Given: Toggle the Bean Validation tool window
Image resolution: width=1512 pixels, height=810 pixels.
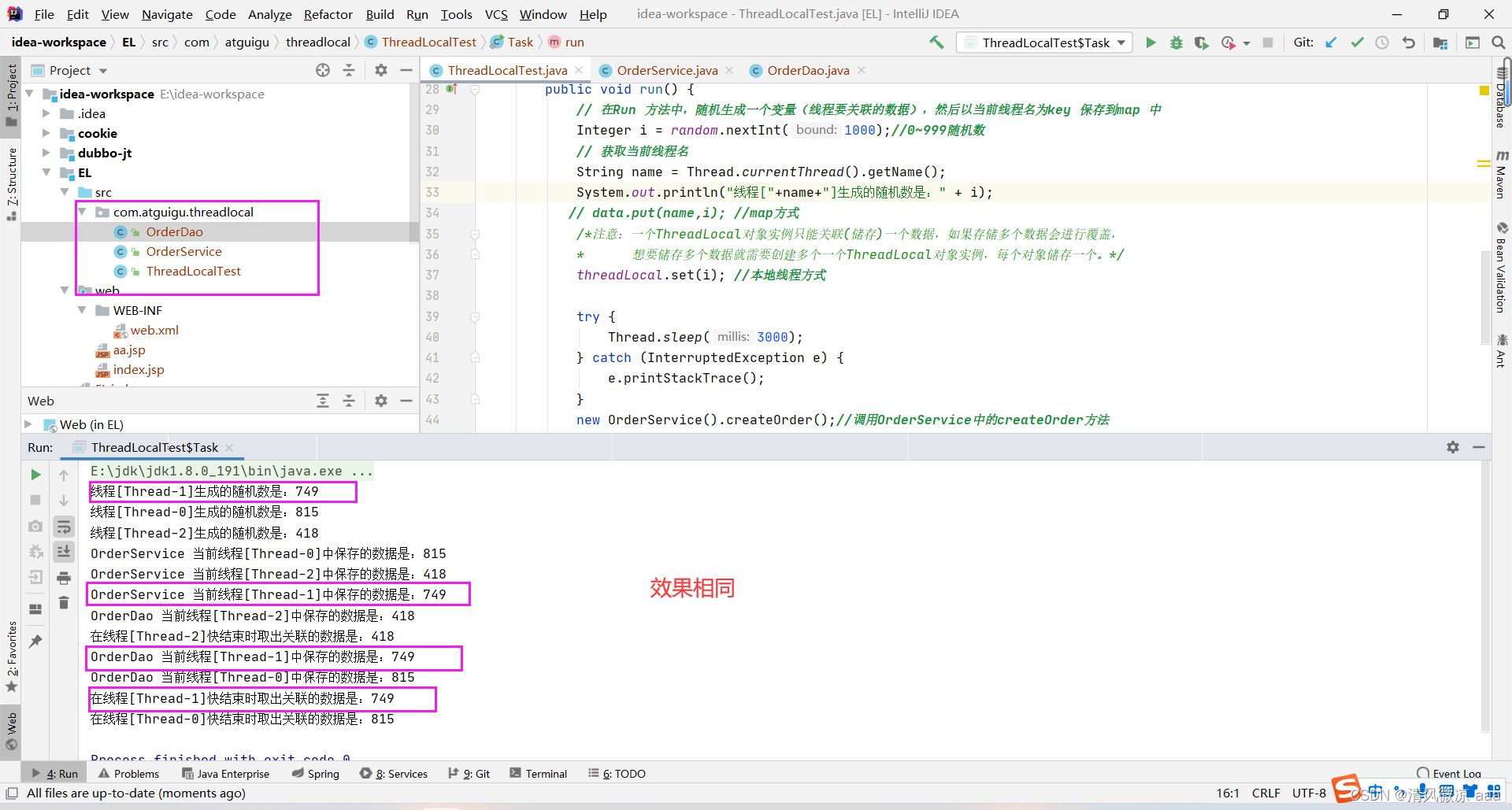Looking at the screenshot, I should 1502,268.
